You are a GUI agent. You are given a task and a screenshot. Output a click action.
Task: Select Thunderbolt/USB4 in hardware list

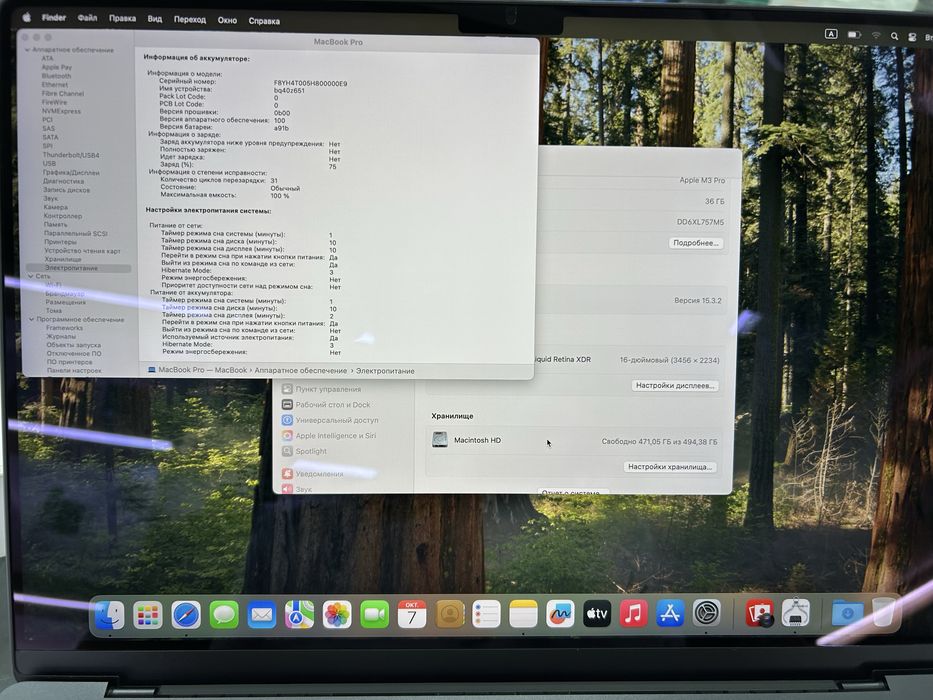[x=71, y=155]
